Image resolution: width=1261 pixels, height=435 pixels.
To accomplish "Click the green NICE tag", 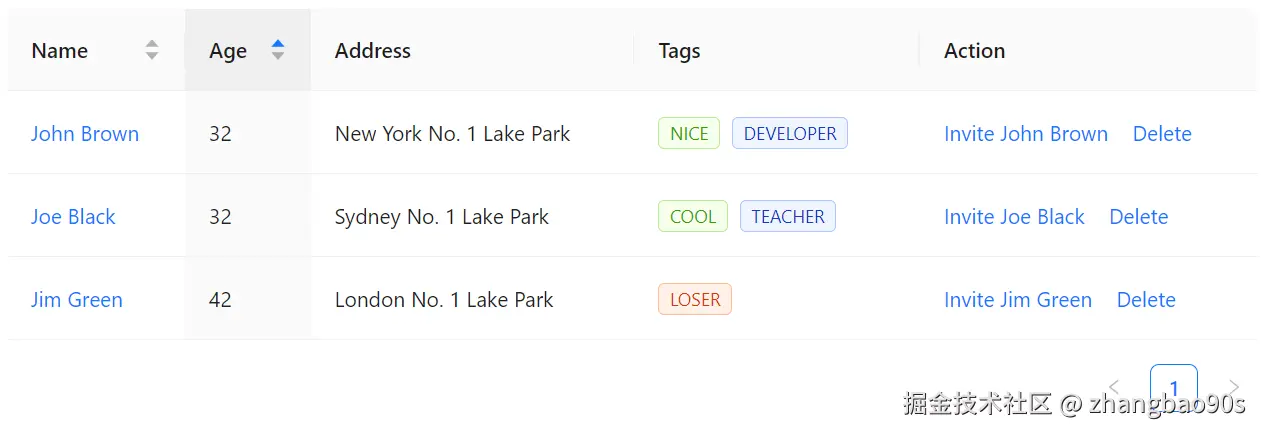I will [689, 134].
